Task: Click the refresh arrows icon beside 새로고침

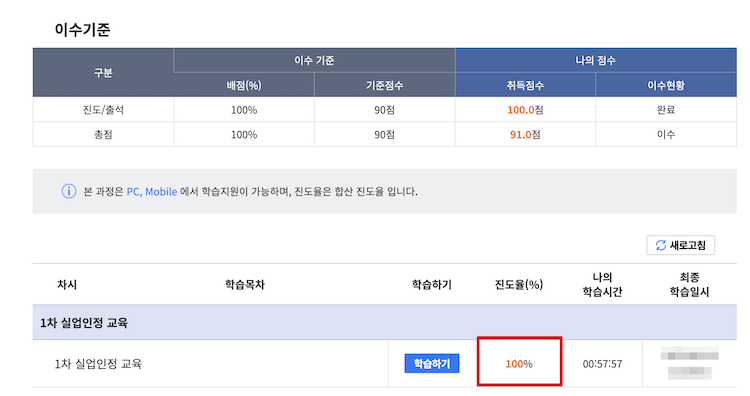Action: tap(661, 245)
